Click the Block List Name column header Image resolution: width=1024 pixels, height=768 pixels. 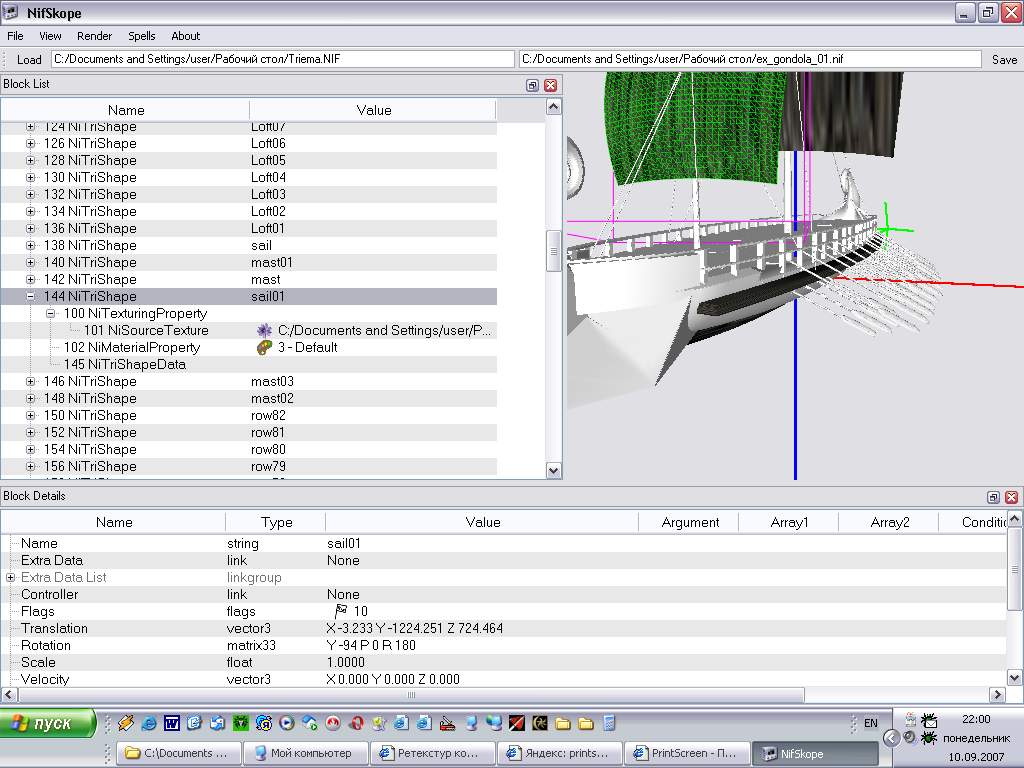click(x=125, y=110)
